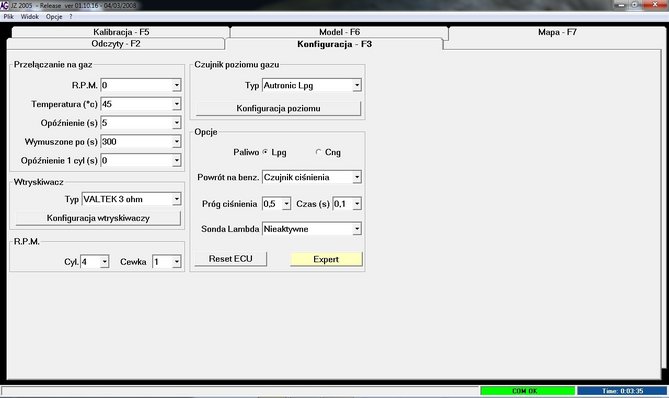Open Czas (s) dropdown
Viewport: 669px width, 398px height.
[x=357, y=204]
